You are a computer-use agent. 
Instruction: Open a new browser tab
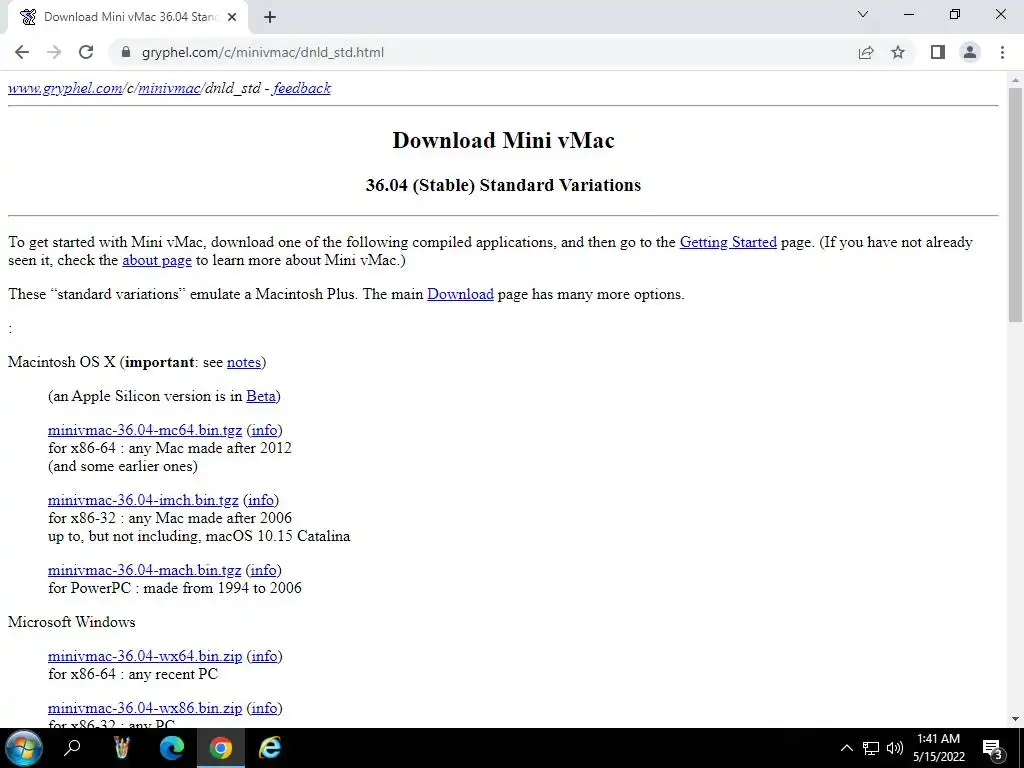(270, 18)
